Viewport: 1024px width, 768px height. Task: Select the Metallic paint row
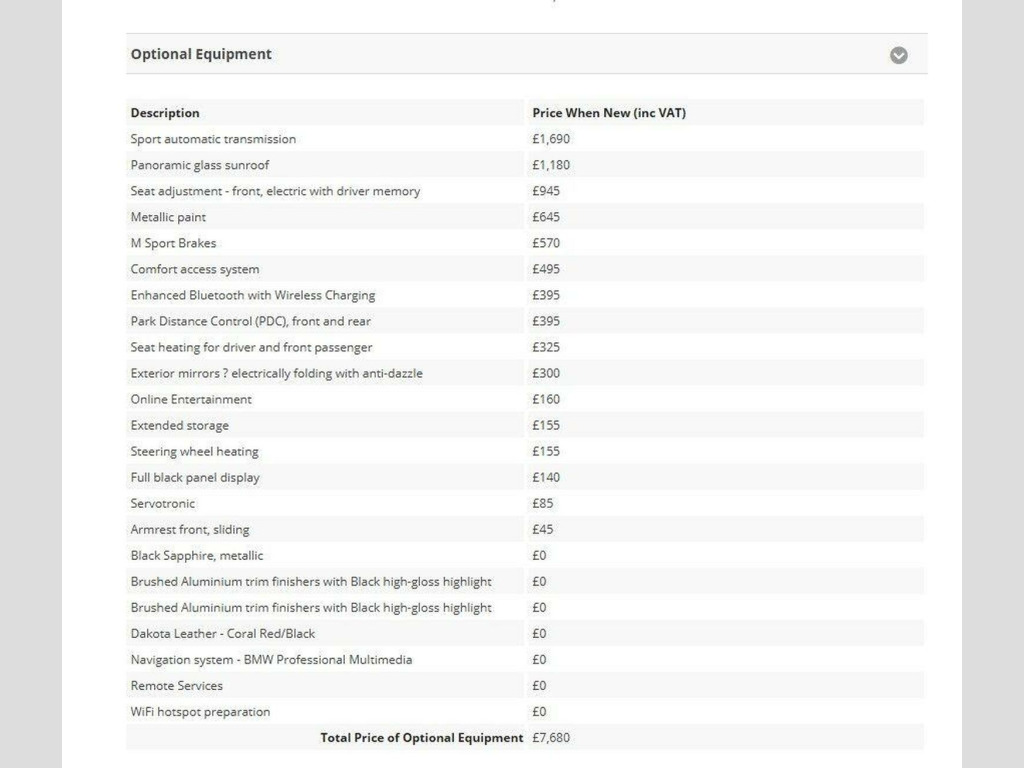coord(168,217)
